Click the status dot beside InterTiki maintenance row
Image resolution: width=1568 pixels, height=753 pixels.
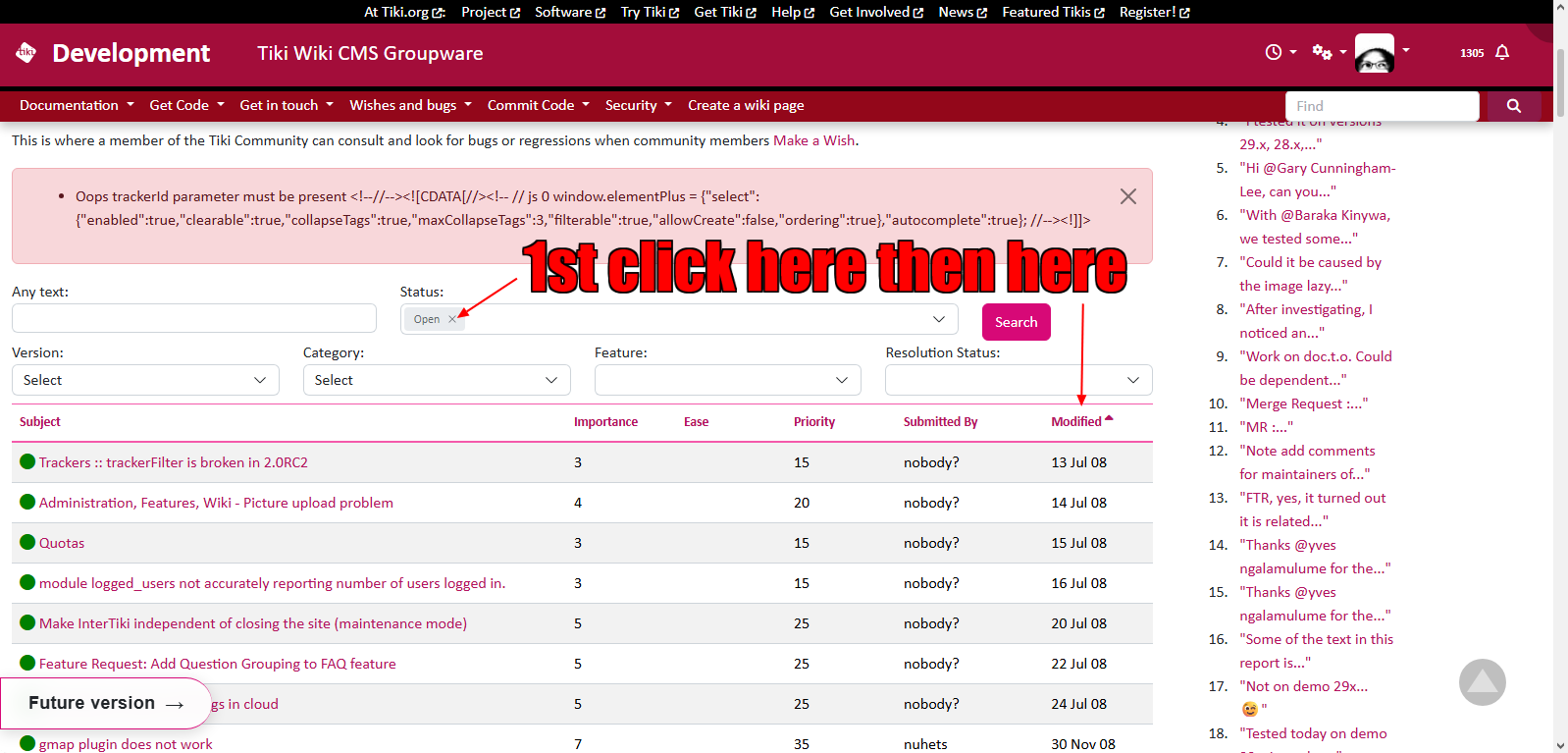coord(27,622)
